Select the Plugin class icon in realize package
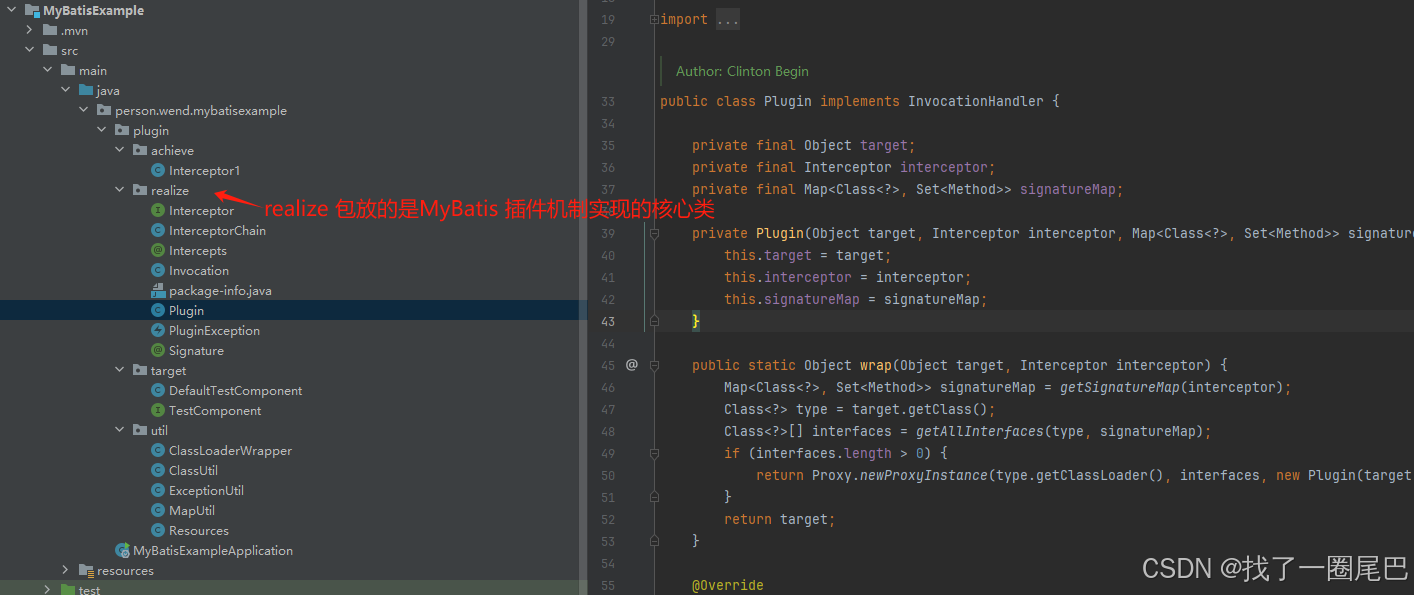Image resolution: width=1414 pixels, height=595 pixels. 158,310
